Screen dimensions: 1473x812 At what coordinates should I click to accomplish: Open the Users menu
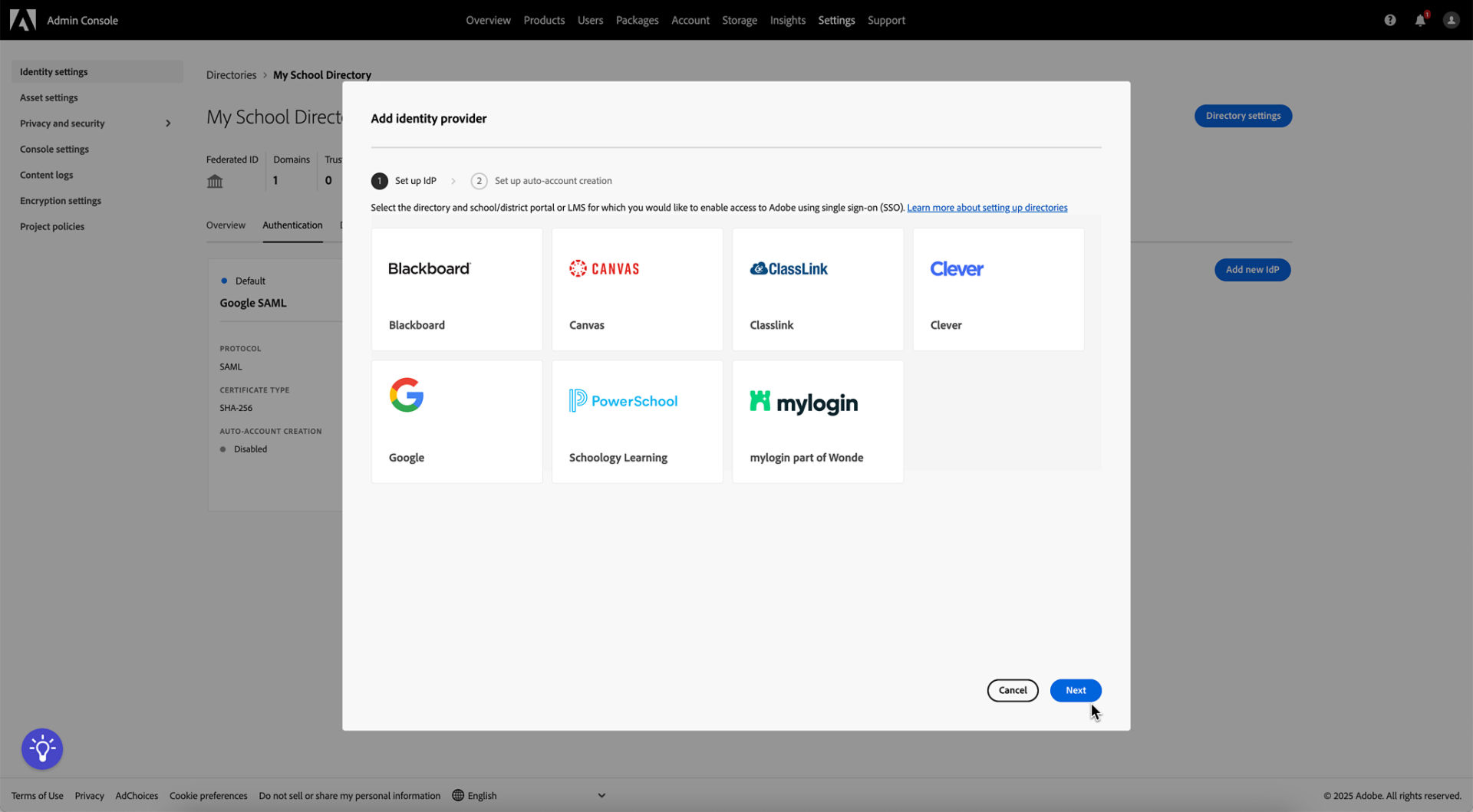click(590, 21)
